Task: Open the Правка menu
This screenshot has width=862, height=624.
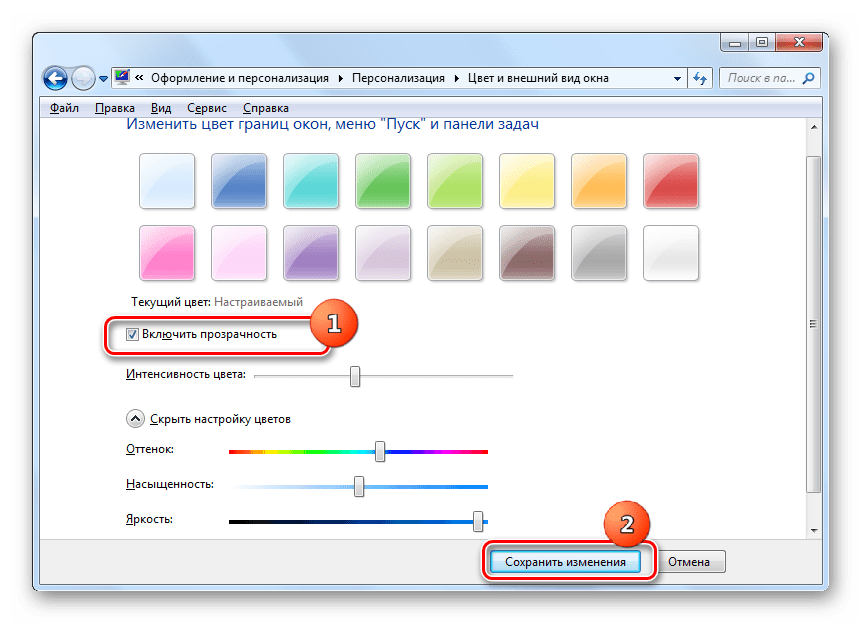Action: 114,108
